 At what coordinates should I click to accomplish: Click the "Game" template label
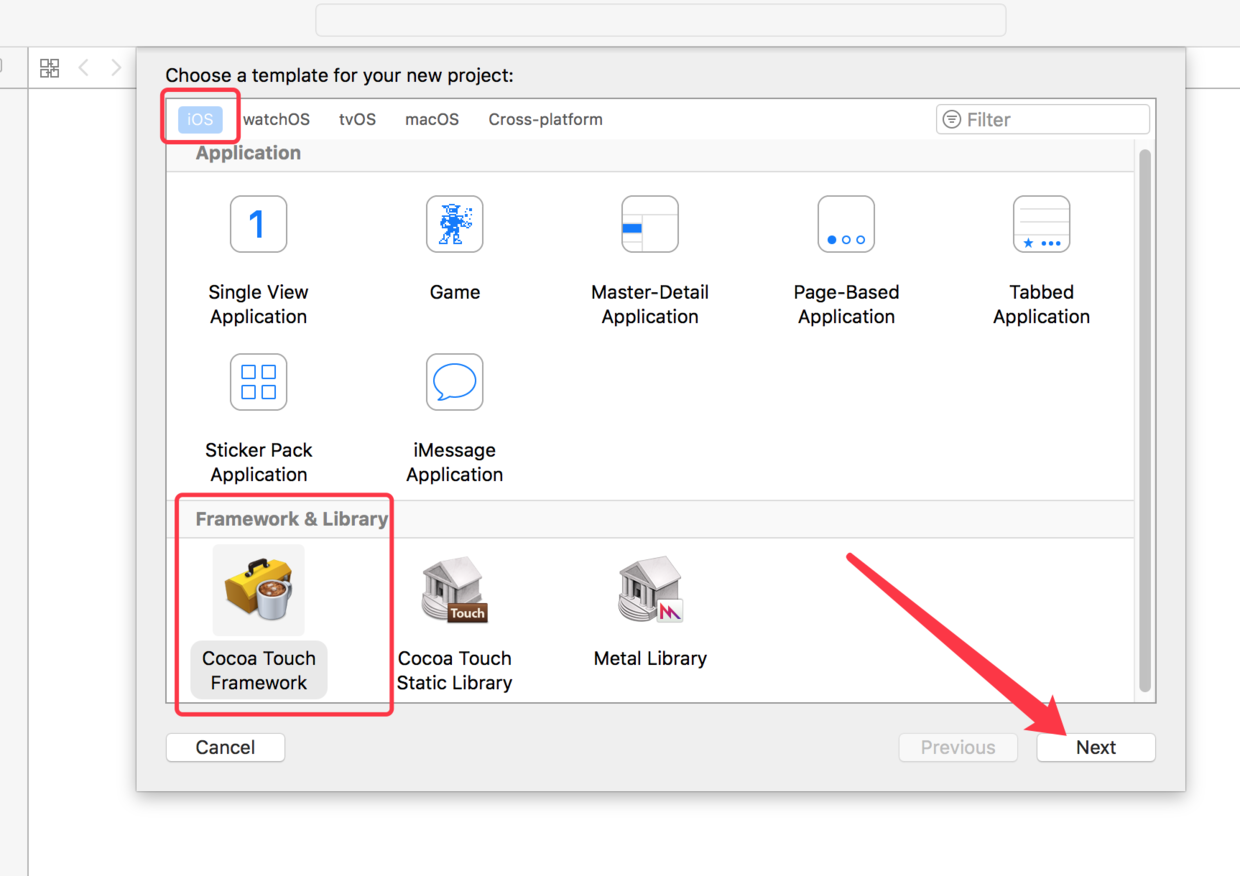(x=455, y=292)
